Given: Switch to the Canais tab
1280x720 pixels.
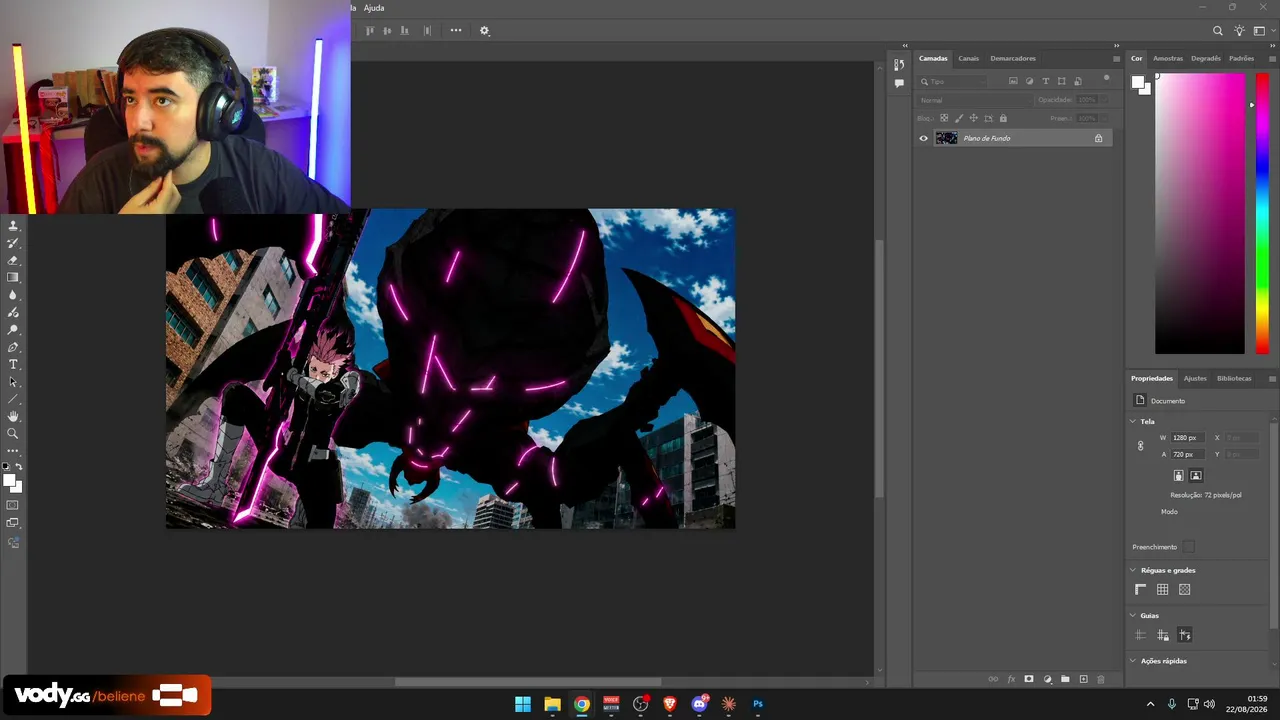Looking at the screenshot, I should click(968, 58).
